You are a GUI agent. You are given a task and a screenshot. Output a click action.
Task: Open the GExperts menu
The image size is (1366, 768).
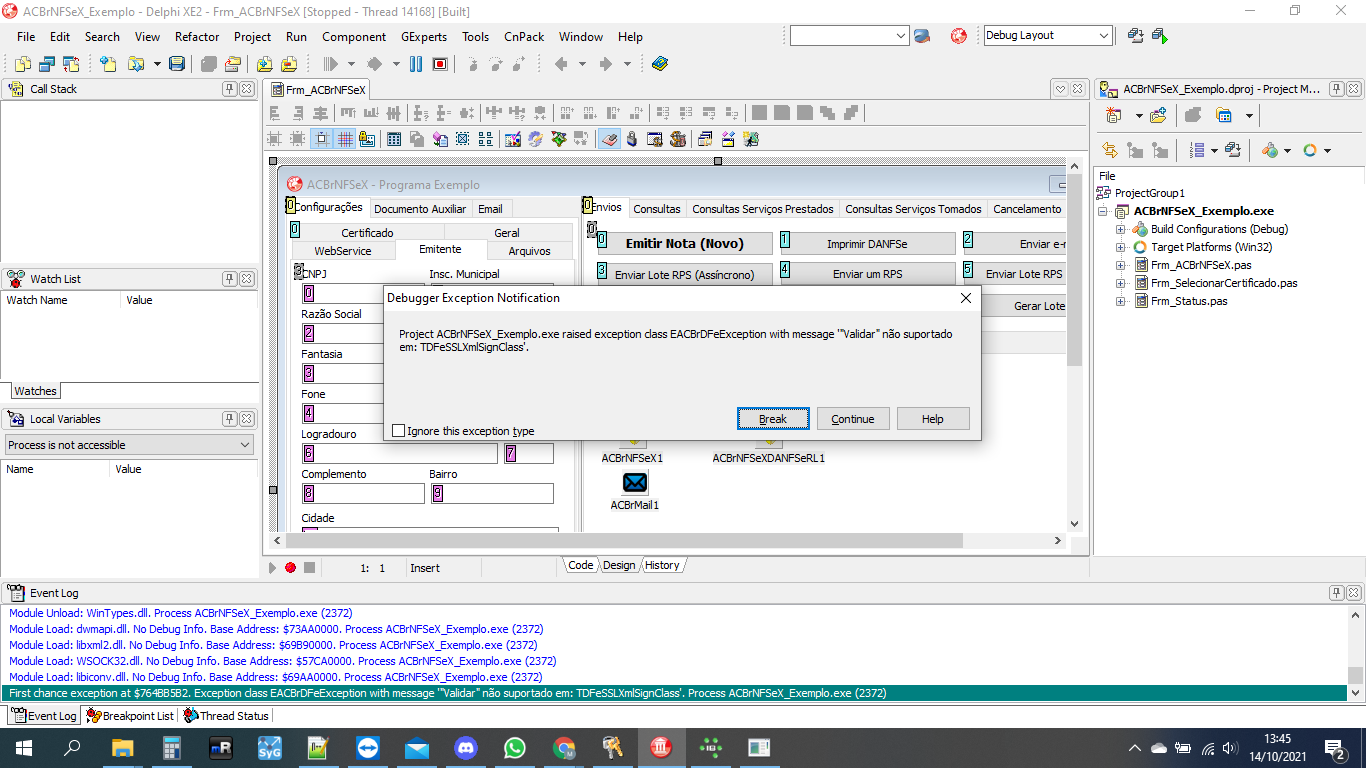point(424,37)
